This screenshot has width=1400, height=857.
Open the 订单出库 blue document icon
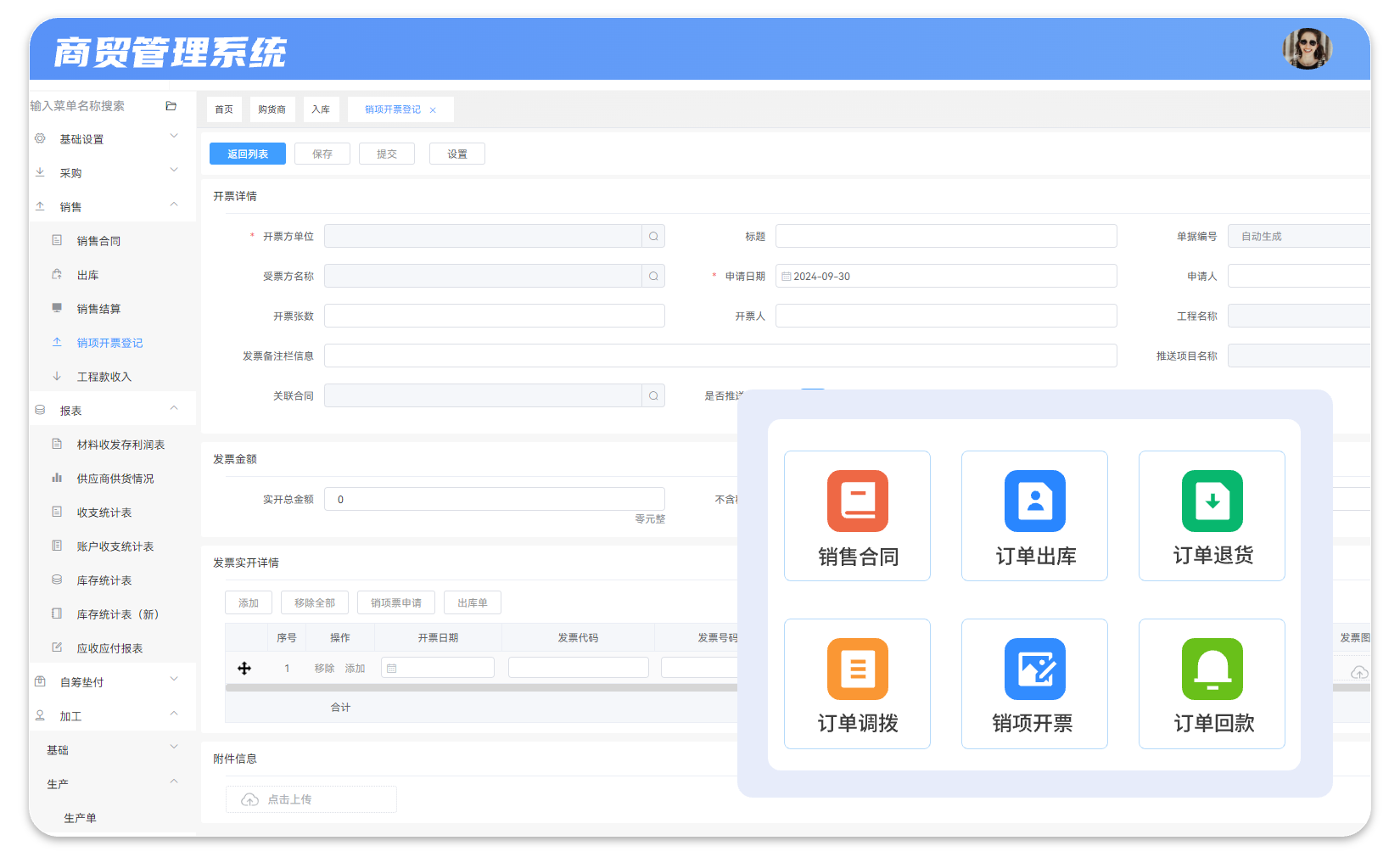click(x=1034, y=501)
